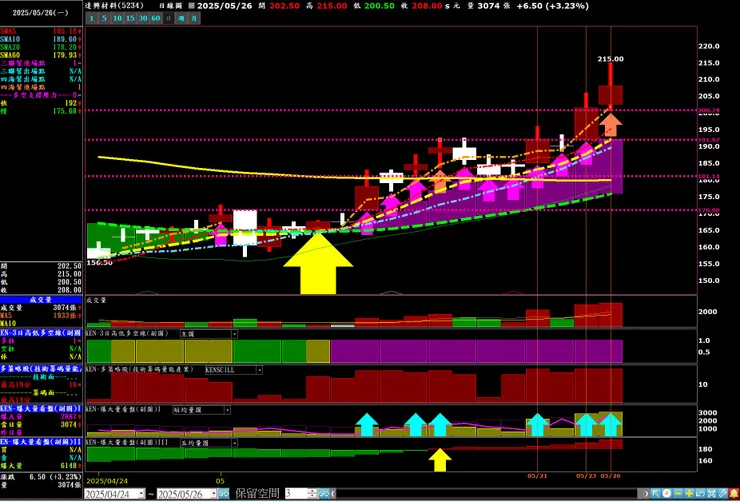Viewport: 740px width, 502px height.
Task: Click the SMA20 indicator value row
Action: (x=41, y=47)
